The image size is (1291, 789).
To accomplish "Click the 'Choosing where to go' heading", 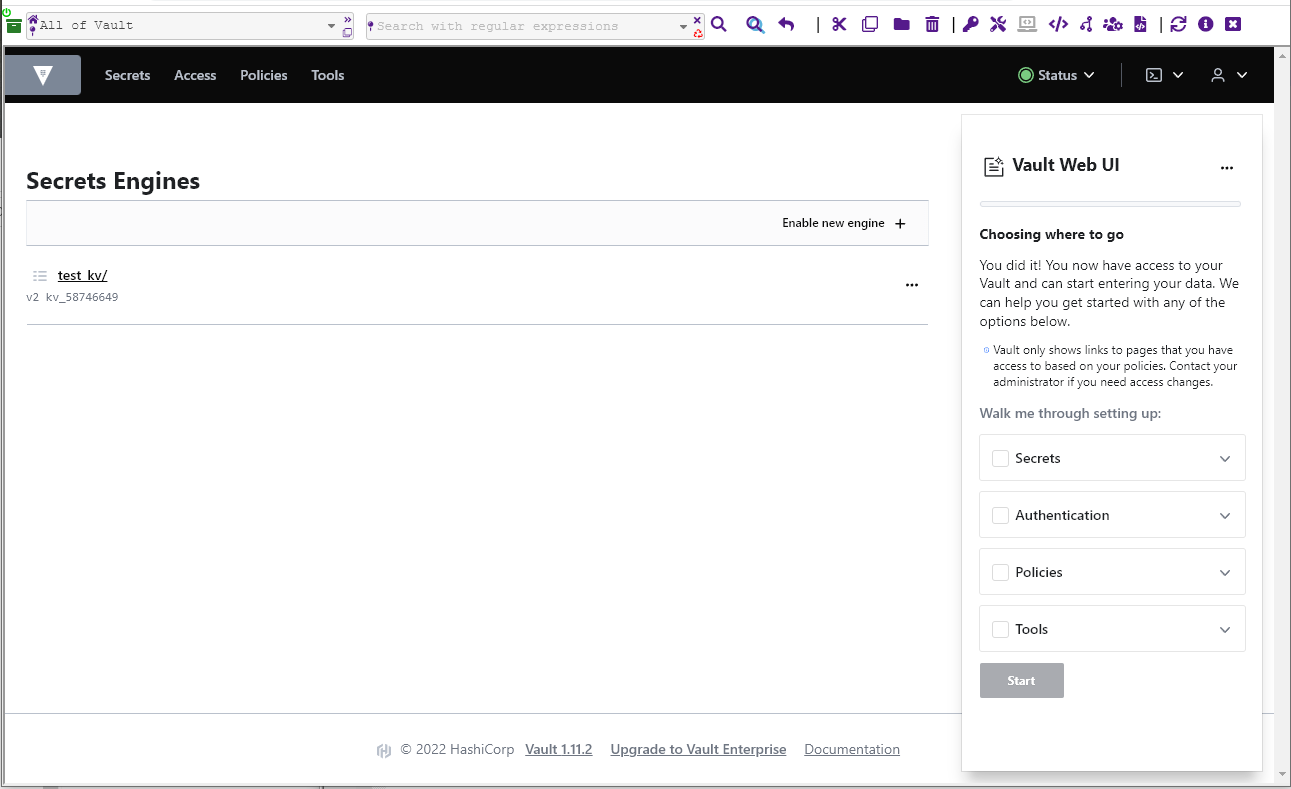I will (x=1051, y=234).
